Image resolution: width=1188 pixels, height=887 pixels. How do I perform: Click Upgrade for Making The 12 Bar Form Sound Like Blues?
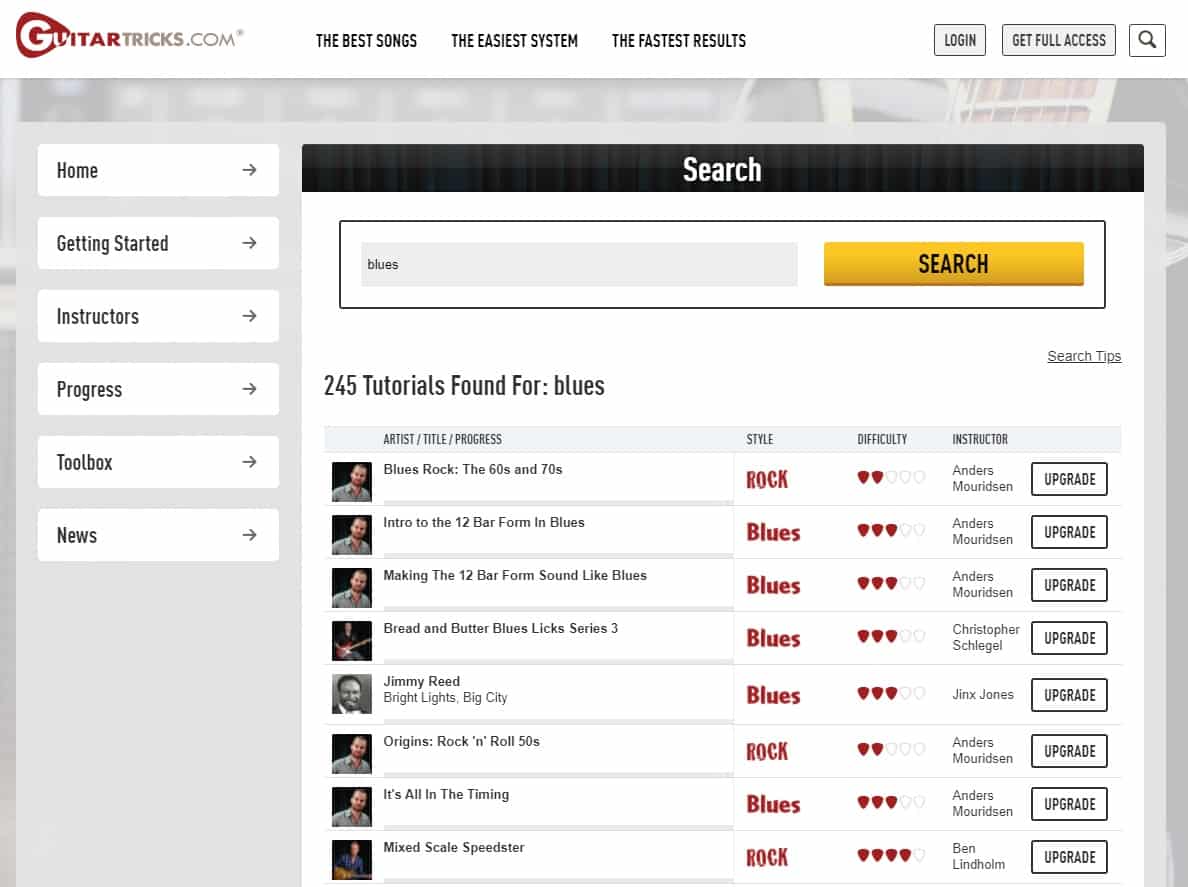tap(1069, 585)
